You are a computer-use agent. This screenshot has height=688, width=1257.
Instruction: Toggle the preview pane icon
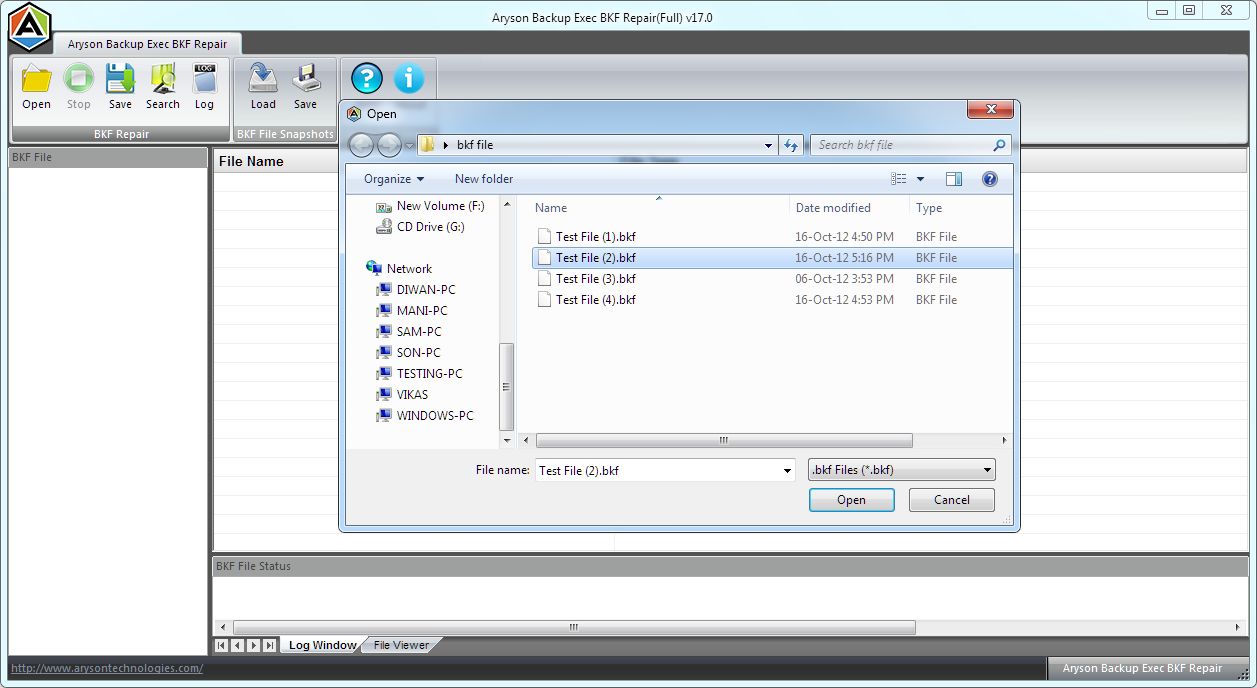pos(953,179)
